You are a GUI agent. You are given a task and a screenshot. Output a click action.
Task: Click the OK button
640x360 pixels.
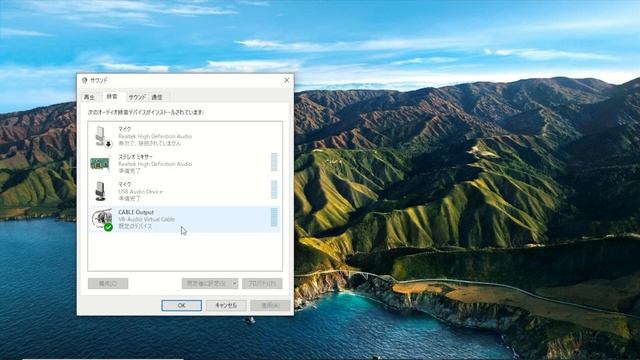[x=182, y=305]
